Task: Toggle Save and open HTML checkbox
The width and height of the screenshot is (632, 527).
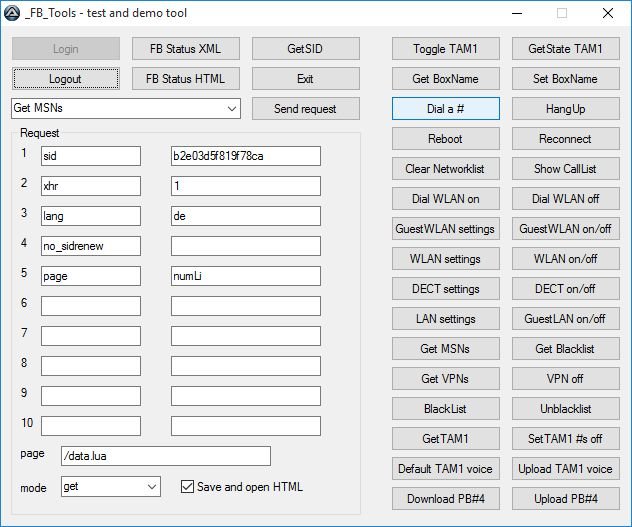Action: (187, 487)
